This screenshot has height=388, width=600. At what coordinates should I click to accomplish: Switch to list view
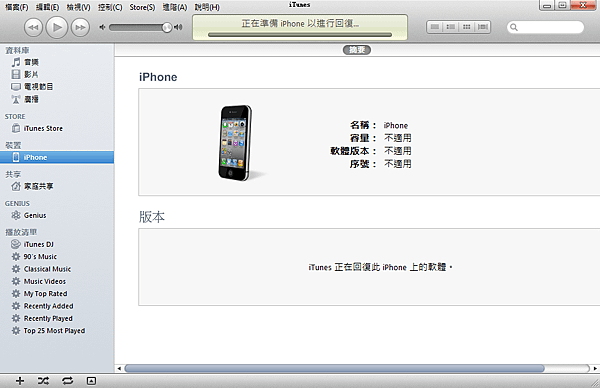tap(435, 27)
